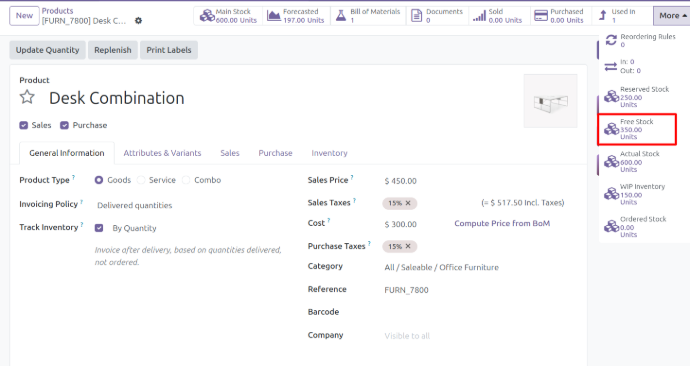Image resolution: width=690 pixels, height=366 pixels.
Task: Select the Service product type
Action: (141, 180)
